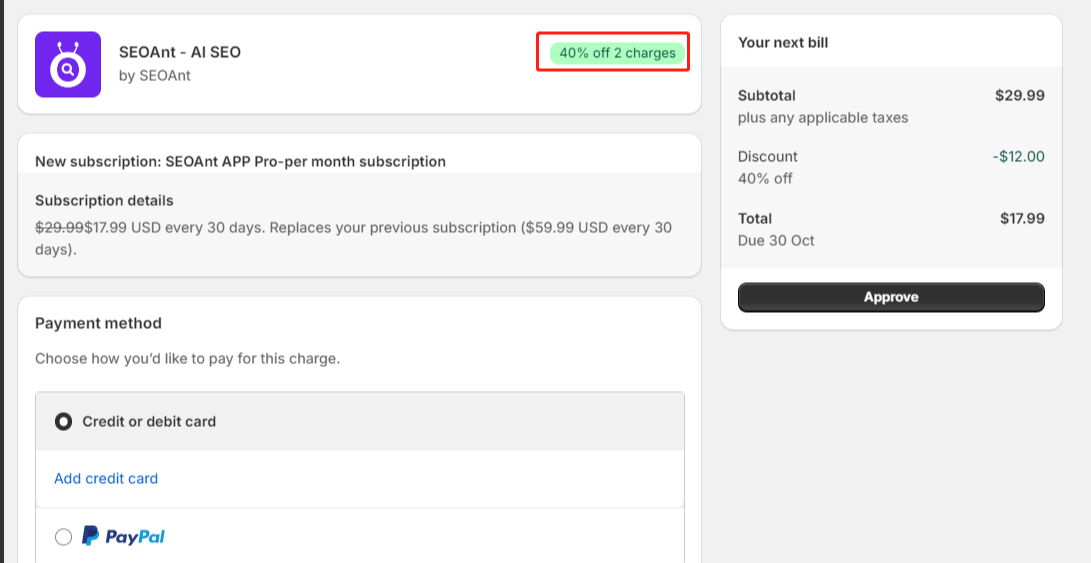The width and height of the screenshot is (1091, 563).
Task: Click the 'Choose how you'd like to pay' text
Action: point(187,358)
